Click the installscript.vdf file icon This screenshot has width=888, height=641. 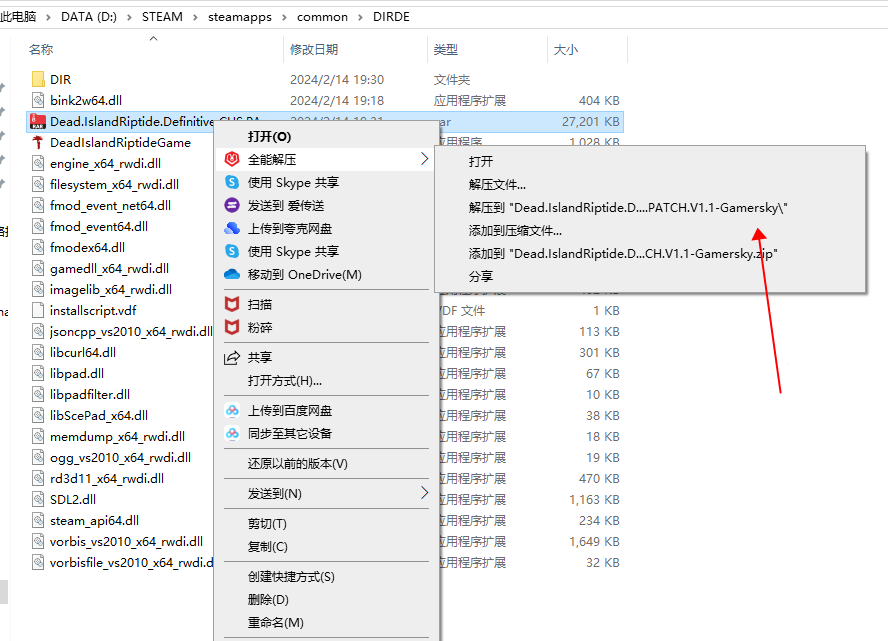point(38,310)
